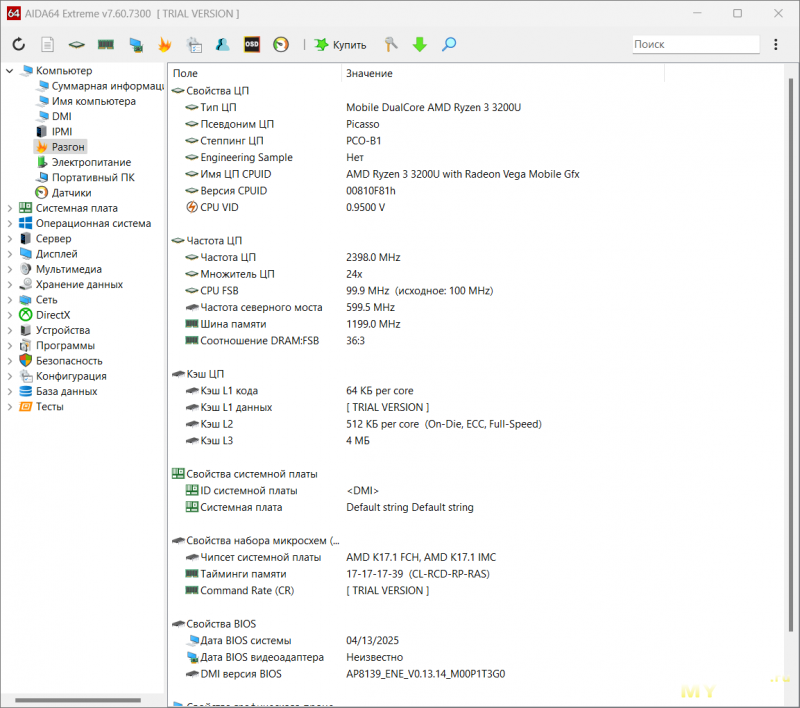
Task: Select the CPU FSB row
Action: click(x=339, y=291)
